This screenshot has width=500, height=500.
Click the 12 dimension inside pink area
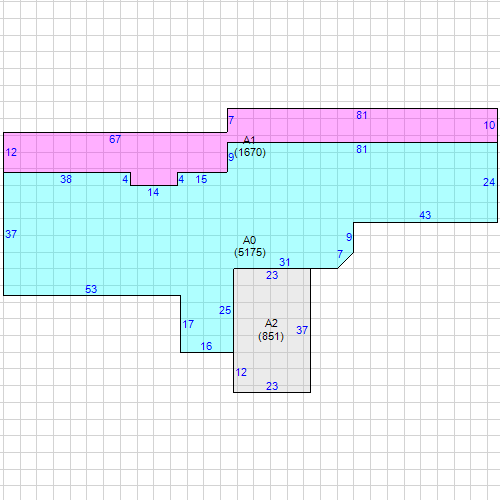(x=11, y=152)
